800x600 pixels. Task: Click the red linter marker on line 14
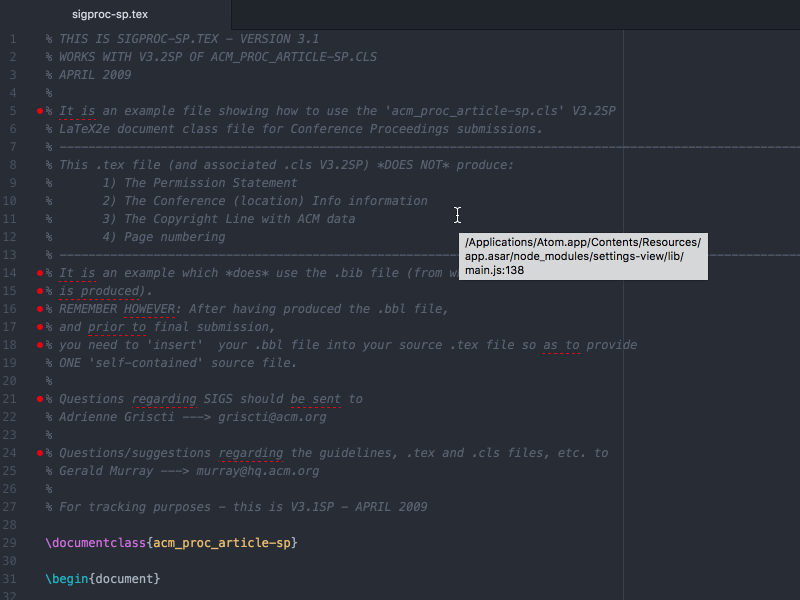(39, 273)
